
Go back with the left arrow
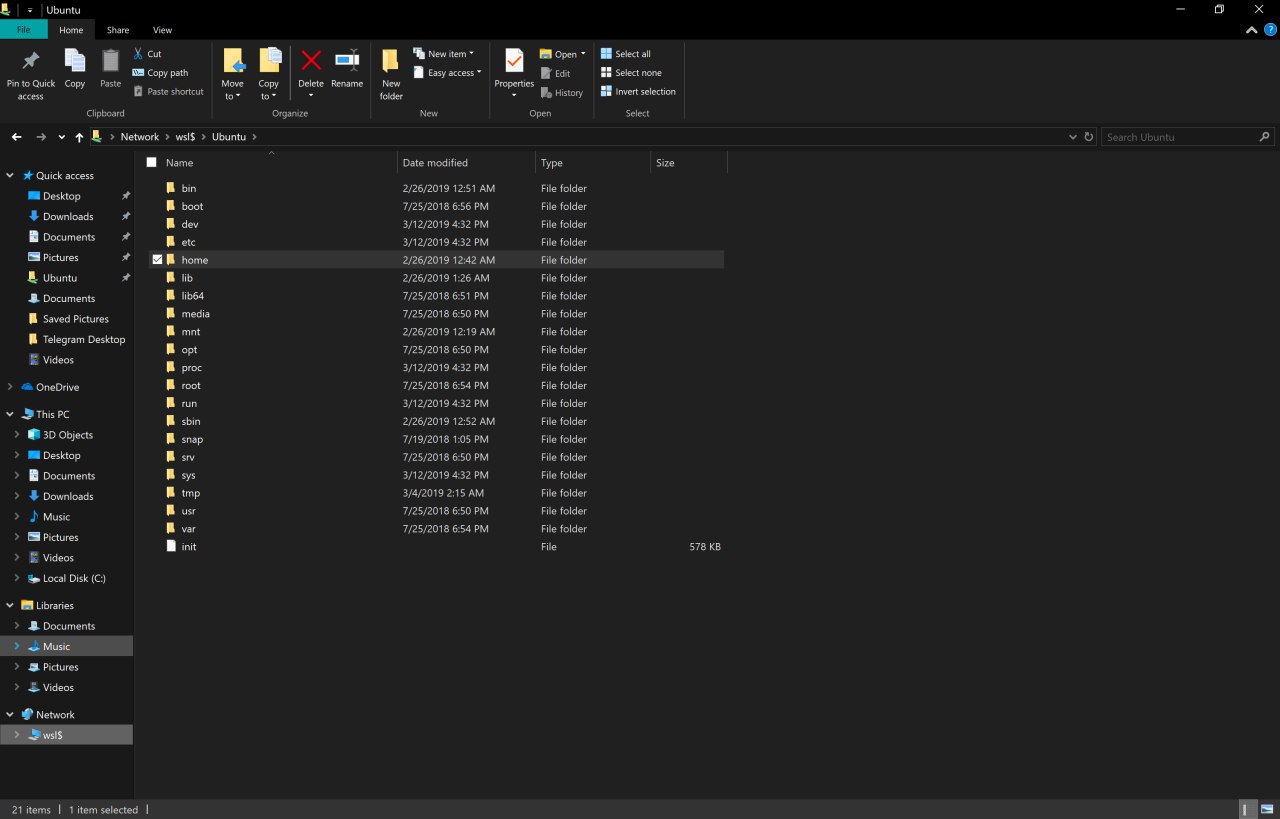[x=16, y=137]
